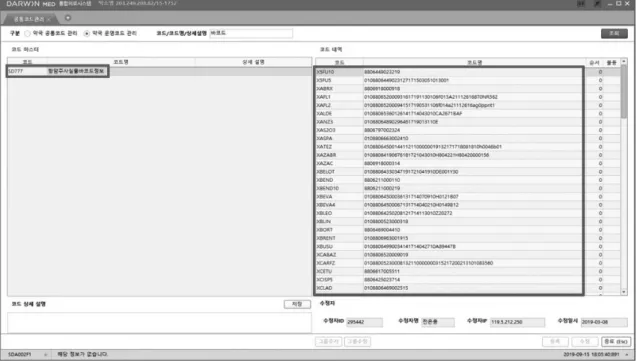
Task: Click the status bar arrow at far right
Action: [x=627, y=355]
